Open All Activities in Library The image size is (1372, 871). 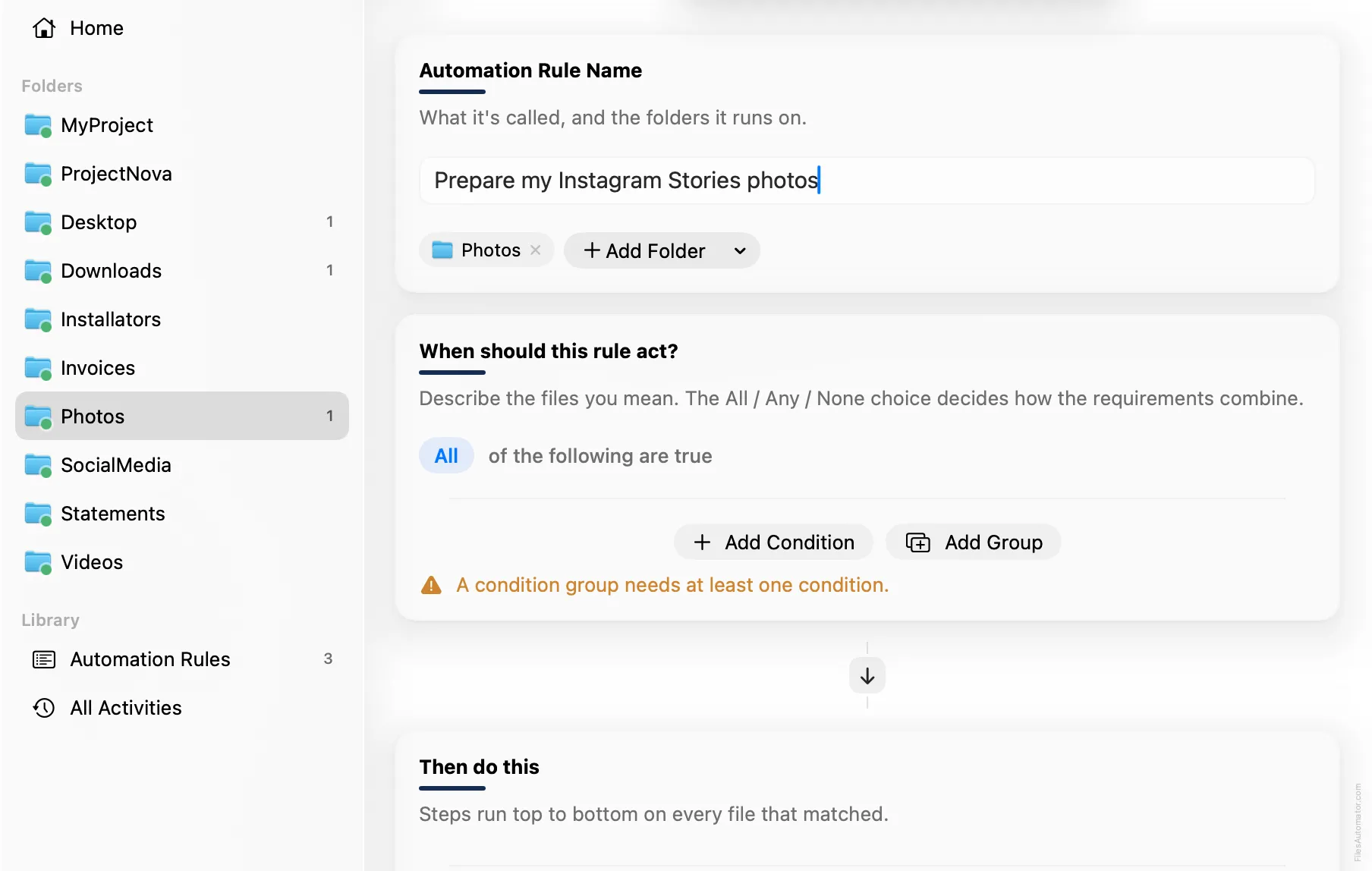click(x=182, y=708)
